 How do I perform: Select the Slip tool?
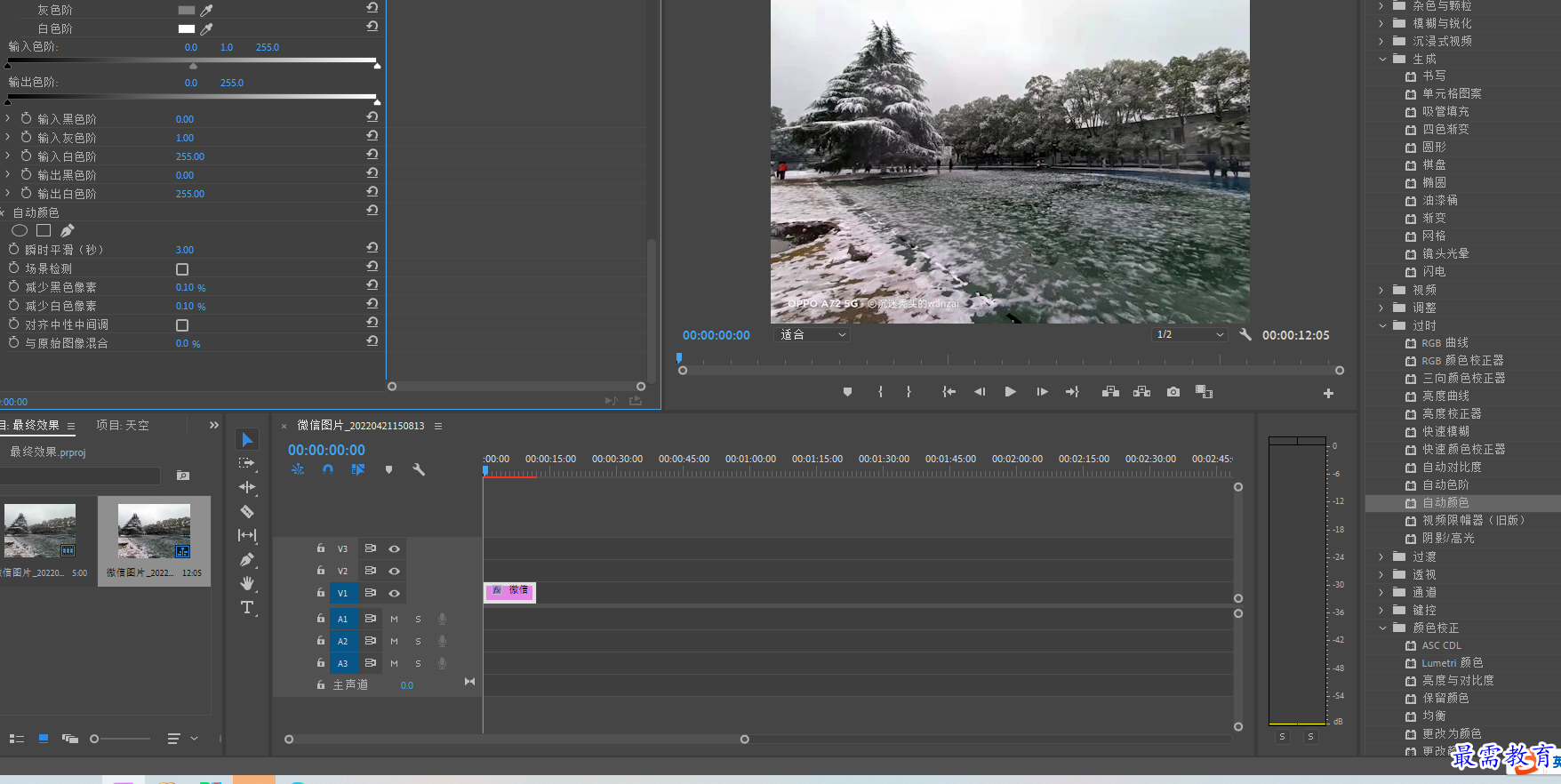click(x=247, y=535)
